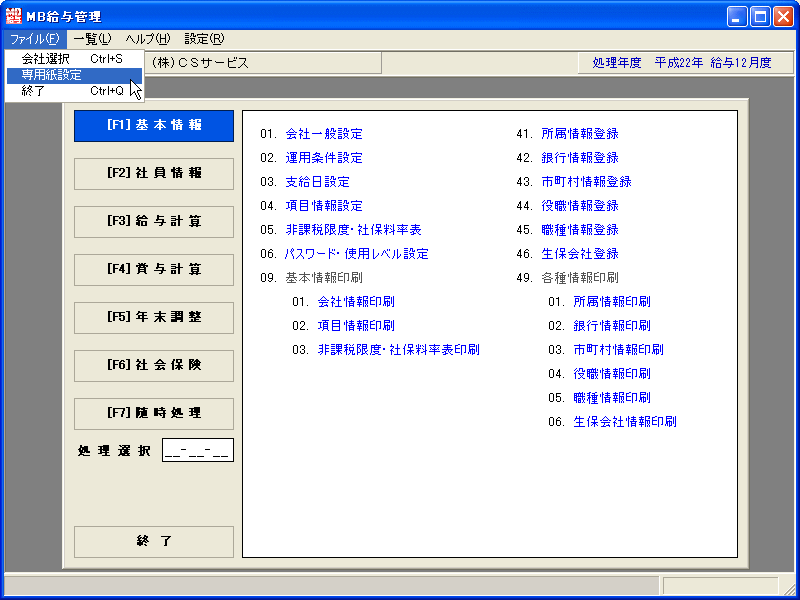
Task: Go to [F6] 社会保険
Action: [x=154, y=365]
